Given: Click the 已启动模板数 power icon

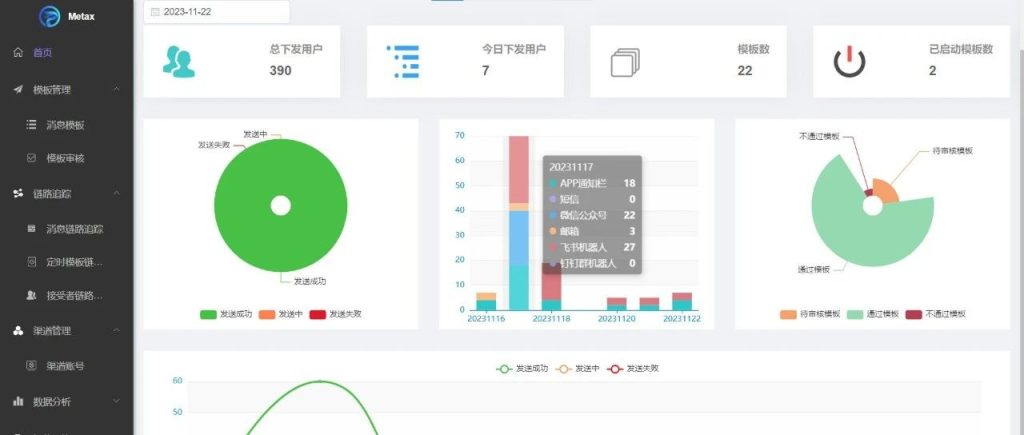Looking at the screenshot, I should [849, 62].
